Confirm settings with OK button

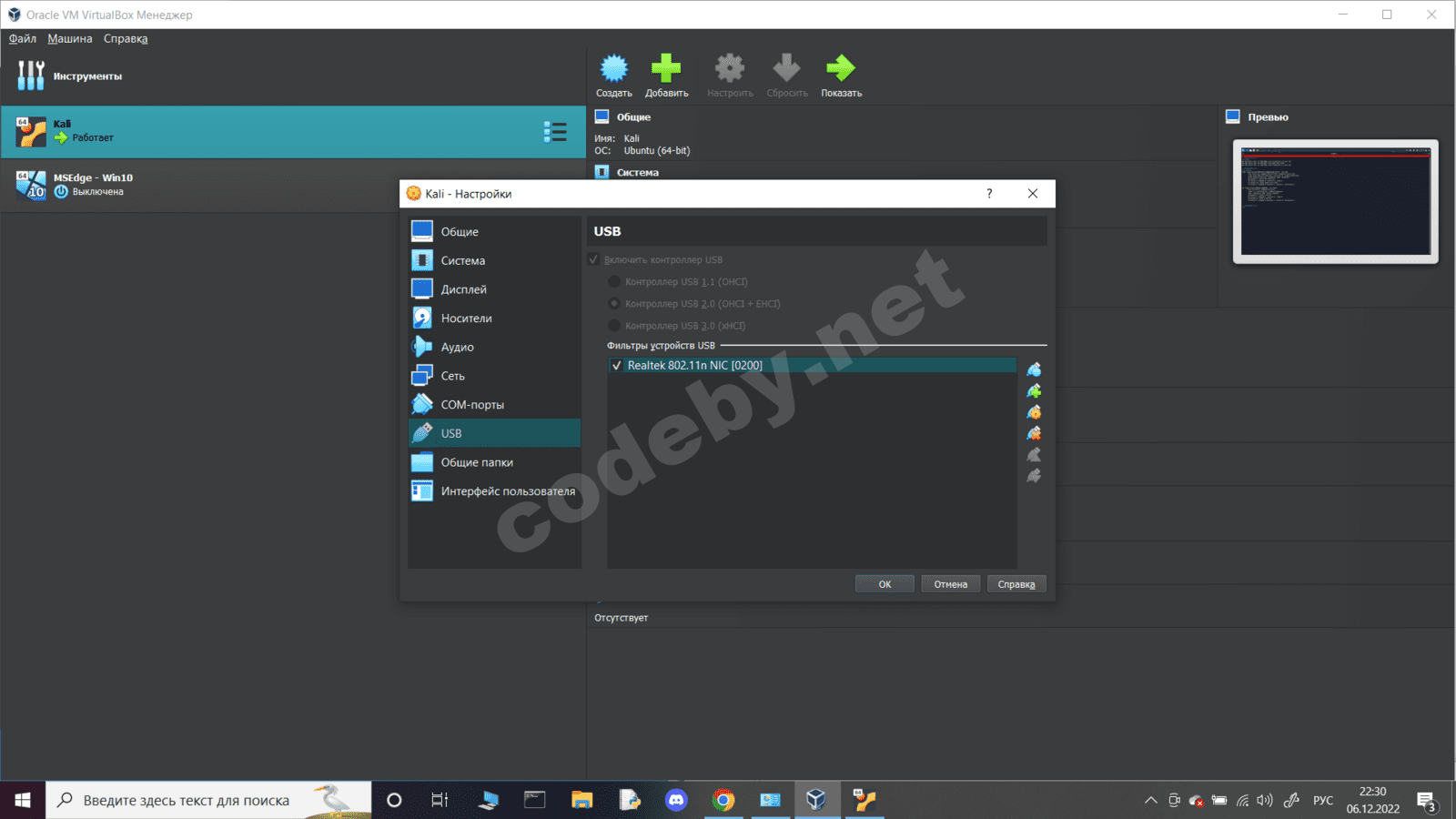[x=885, y=584]
